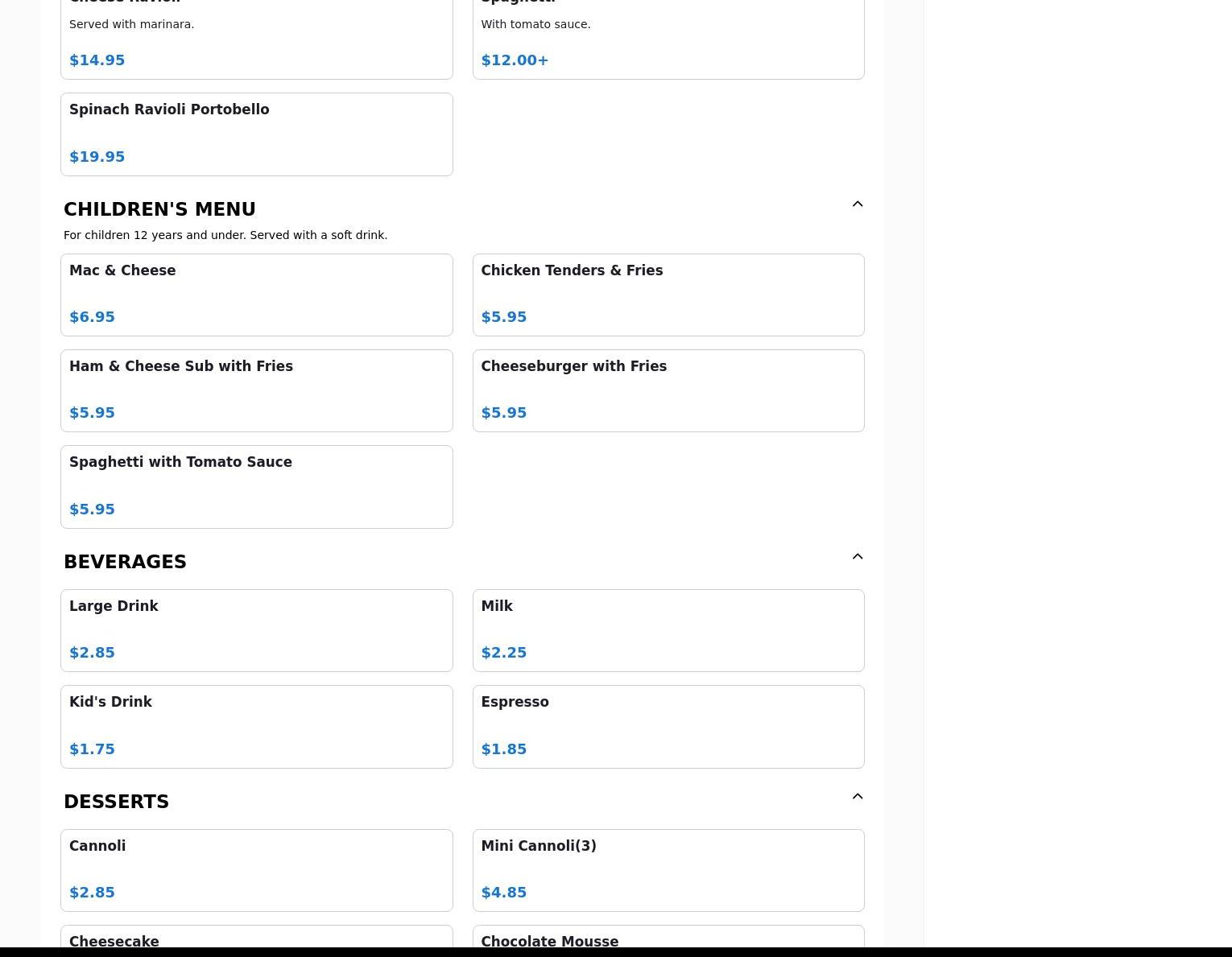
Task: Collapse the Children's Menu section chevron
Action: click(x=858, y=204)
